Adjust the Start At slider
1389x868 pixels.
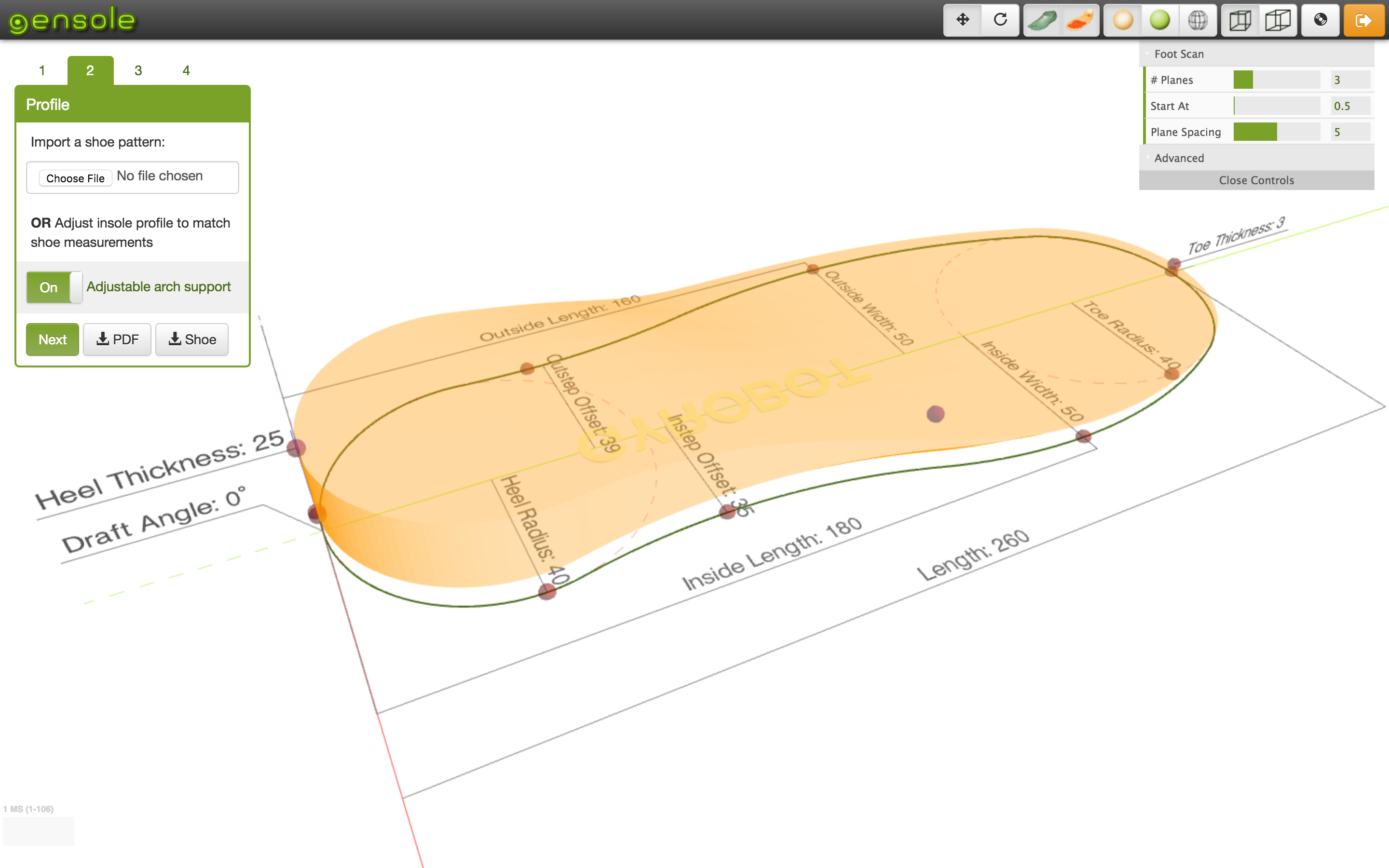tap(1277, 106)
